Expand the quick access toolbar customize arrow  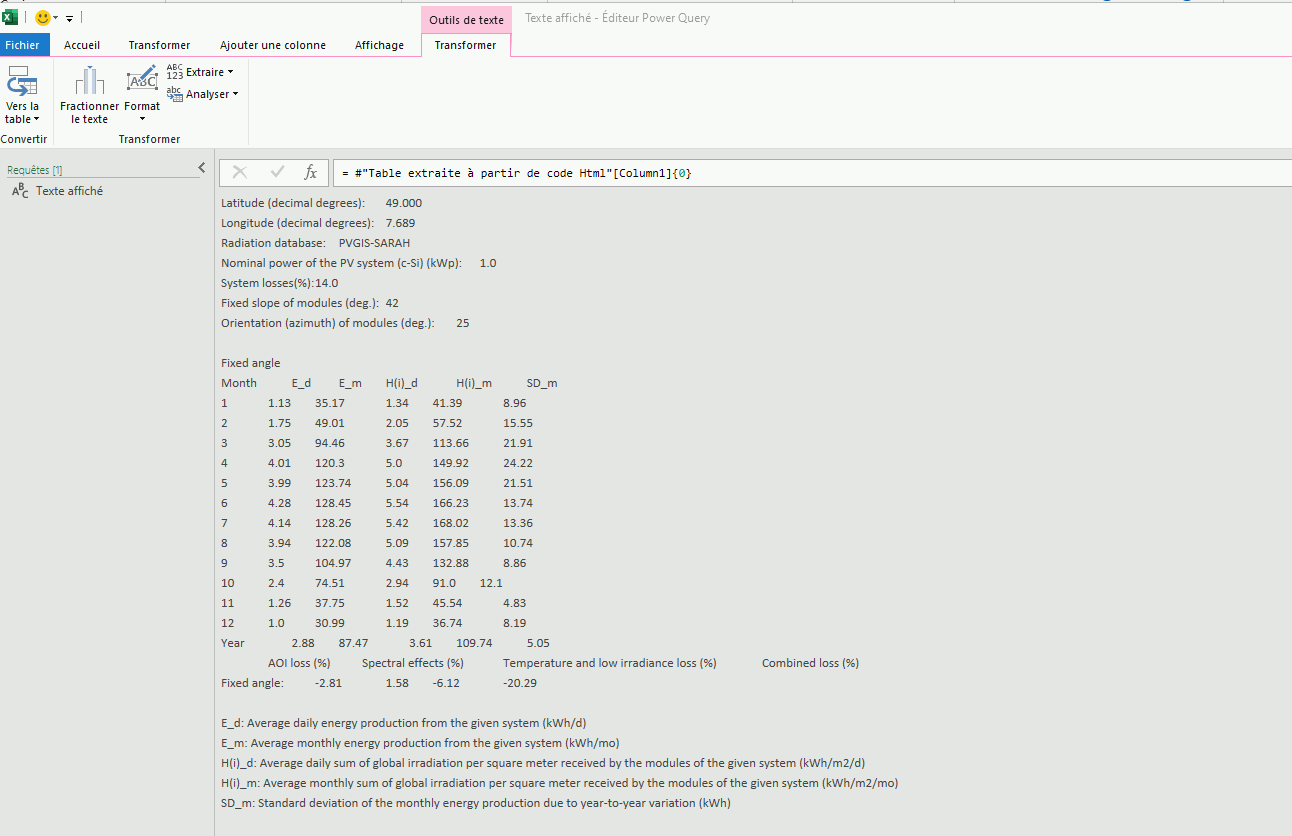69,19
